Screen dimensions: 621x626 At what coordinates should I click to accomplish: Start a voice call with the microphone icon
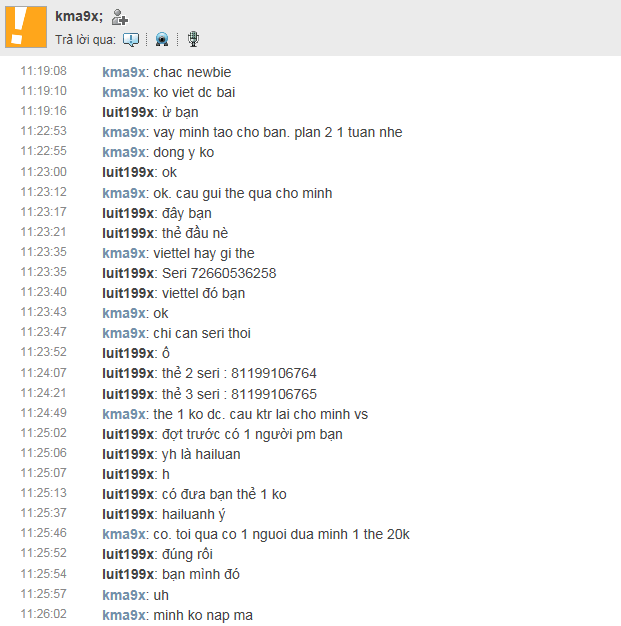(x=193, y=40)
